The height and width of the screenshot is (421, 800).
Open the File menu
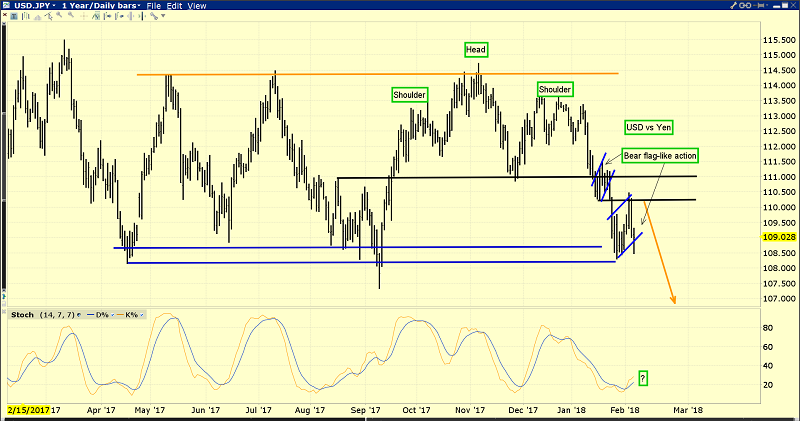(x=153, y=6)
